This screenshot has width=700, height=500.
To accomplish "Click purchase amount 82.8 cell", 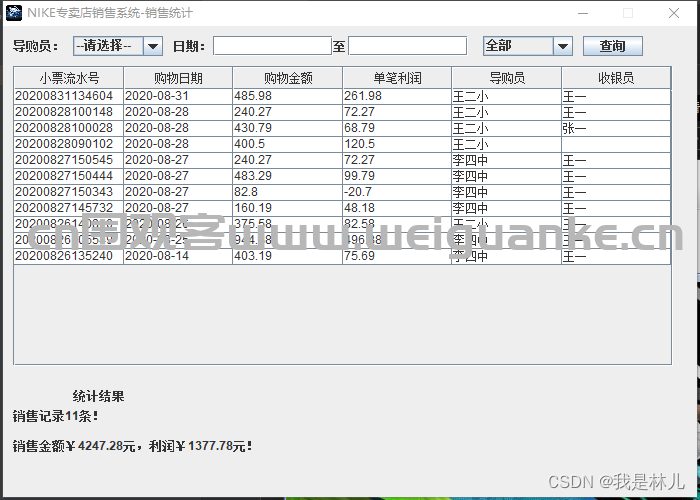I will 288,192.
